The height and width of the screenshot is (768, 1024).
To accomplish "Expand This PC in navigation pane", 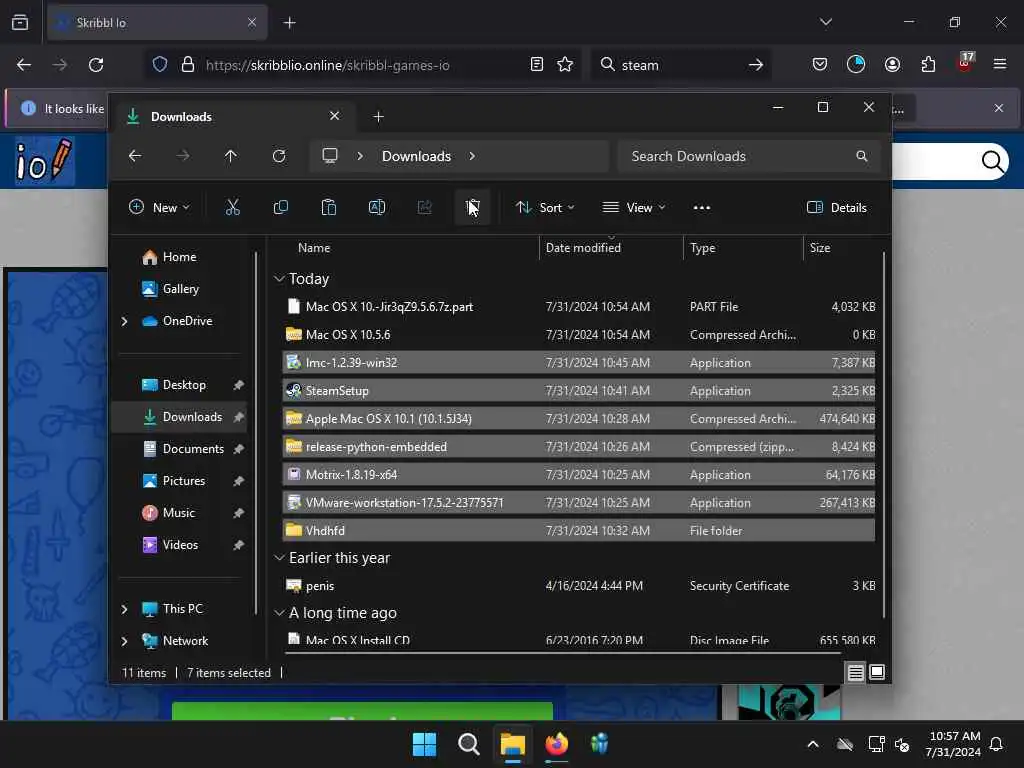I will [x=124, y=609].
